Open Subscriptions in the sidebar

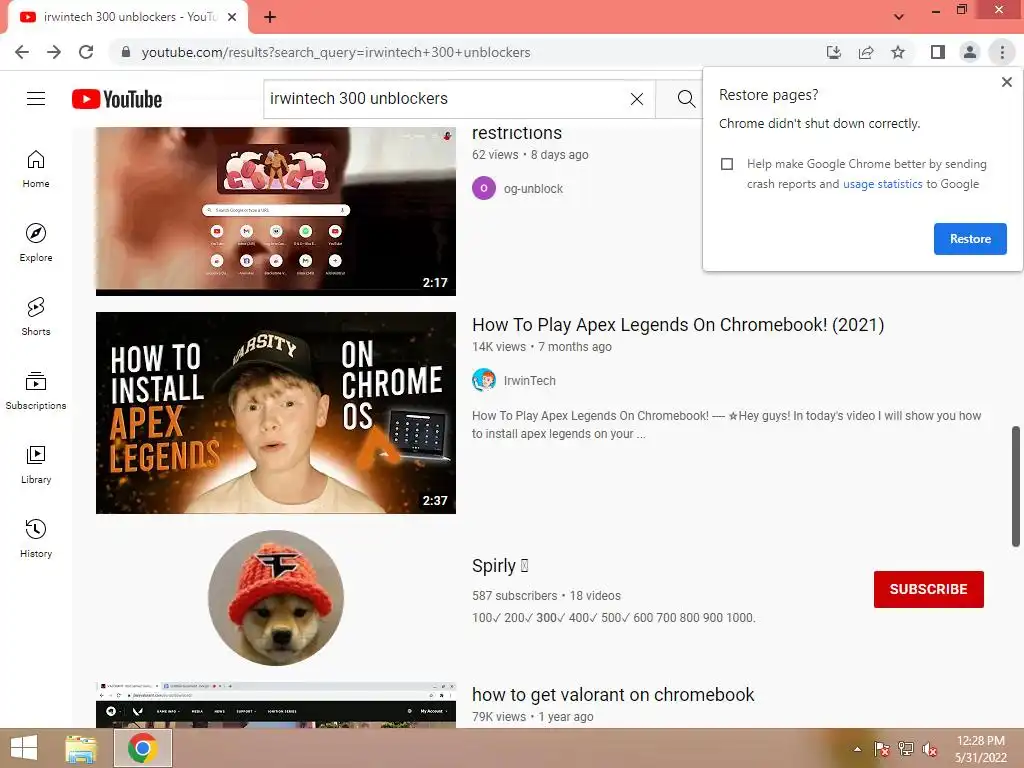[36, 390]
